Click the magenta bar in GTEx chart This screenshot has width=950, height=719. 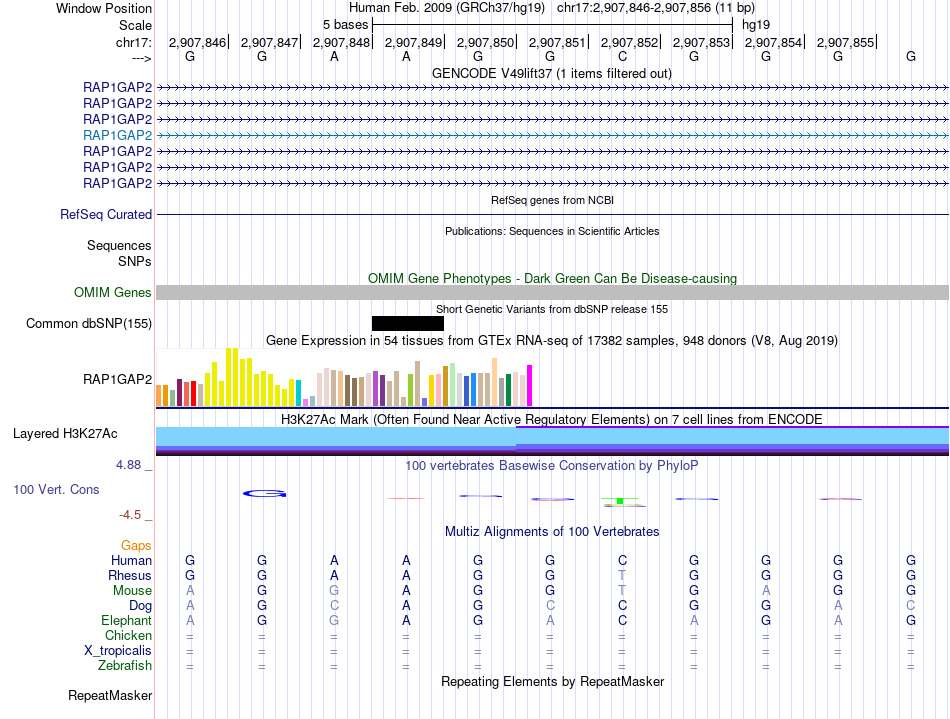click(x=530, y=385)
